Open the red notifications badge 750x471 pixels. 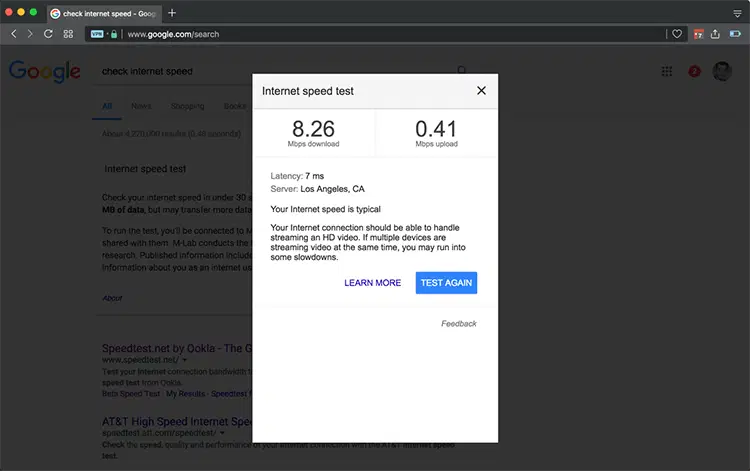695,71
